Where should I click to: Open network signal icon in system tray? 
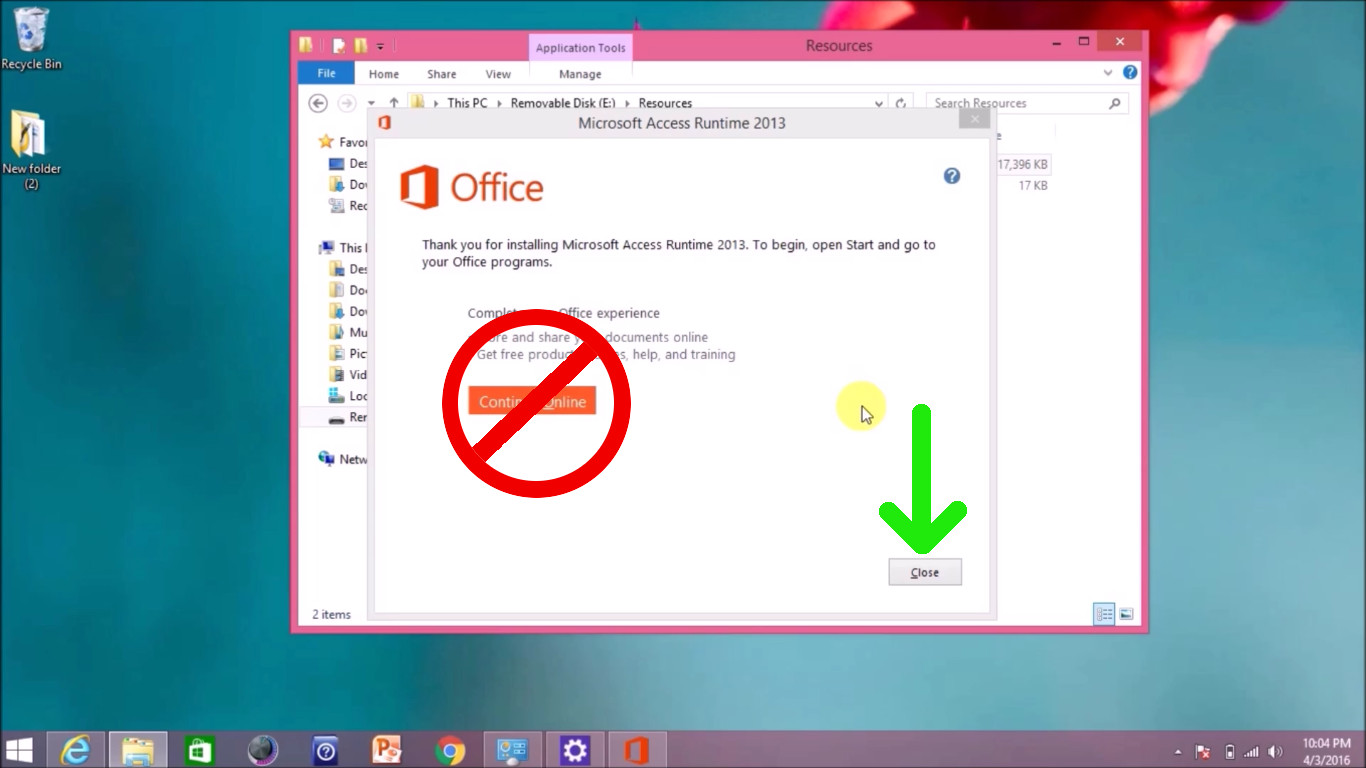tap(1251, 752)
